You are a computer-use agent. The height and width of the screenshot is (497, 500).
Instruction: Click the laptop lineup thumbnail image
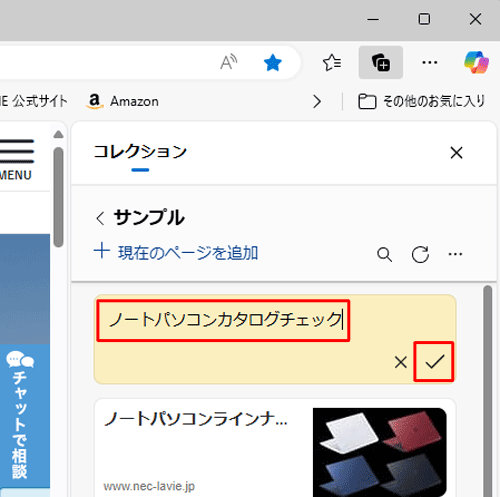[x=380, y=452]
